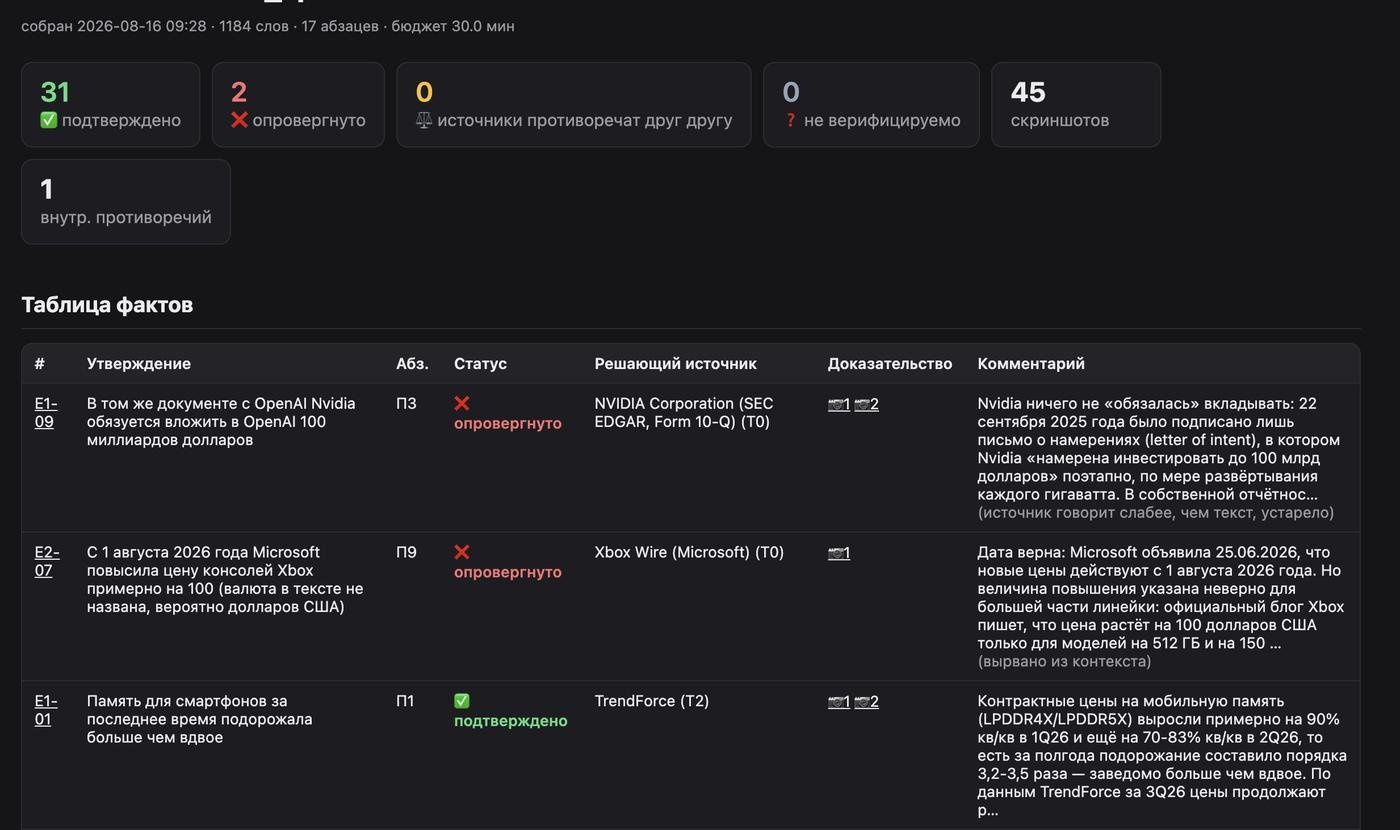Select the источники противоречат друг другу card
This screenshot has width=1400, height=830.
[574, 105]
